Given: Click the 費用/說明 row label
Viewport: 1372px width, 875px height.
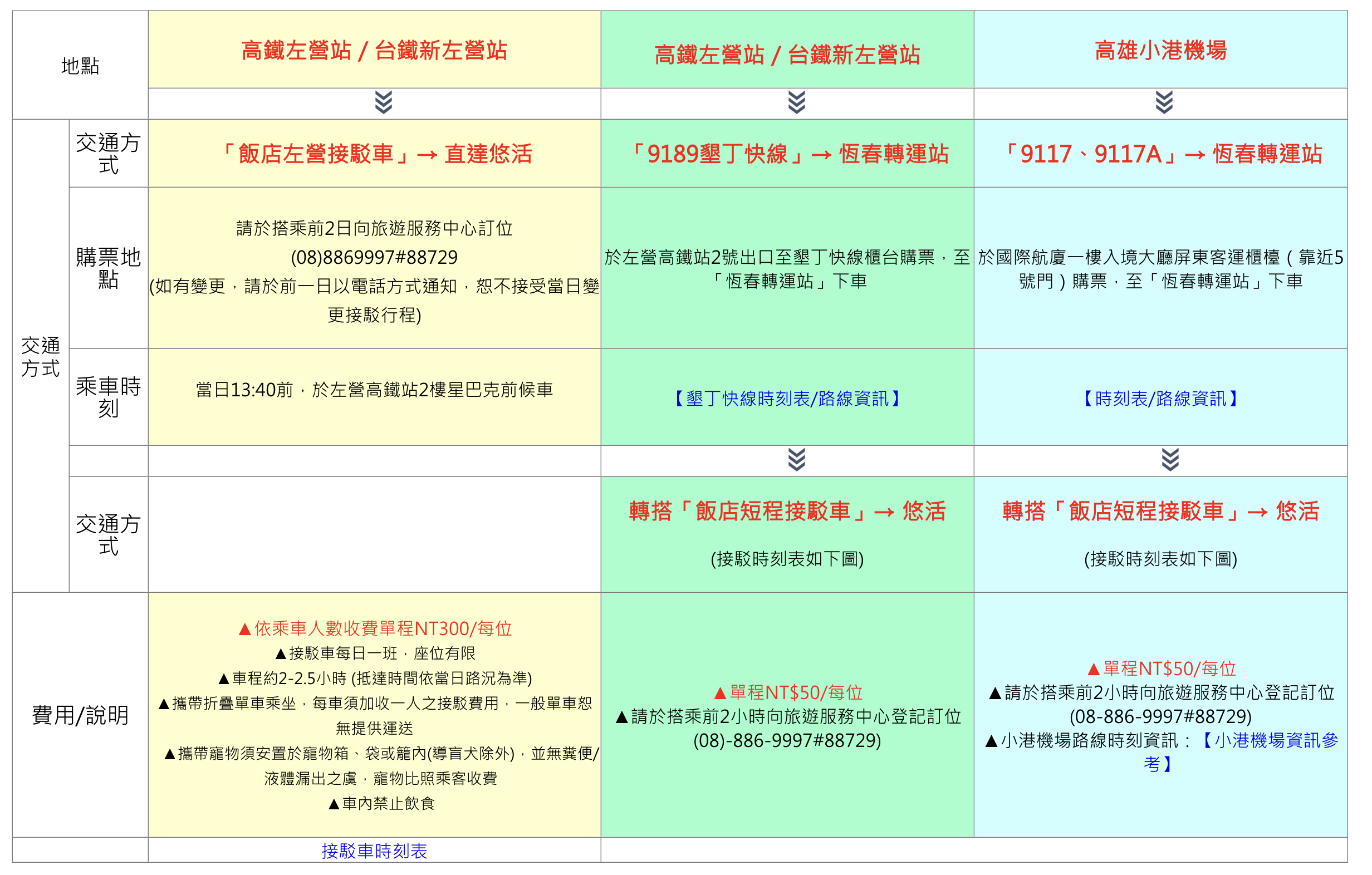Looking at the screenshot, I should pos(80,715).
